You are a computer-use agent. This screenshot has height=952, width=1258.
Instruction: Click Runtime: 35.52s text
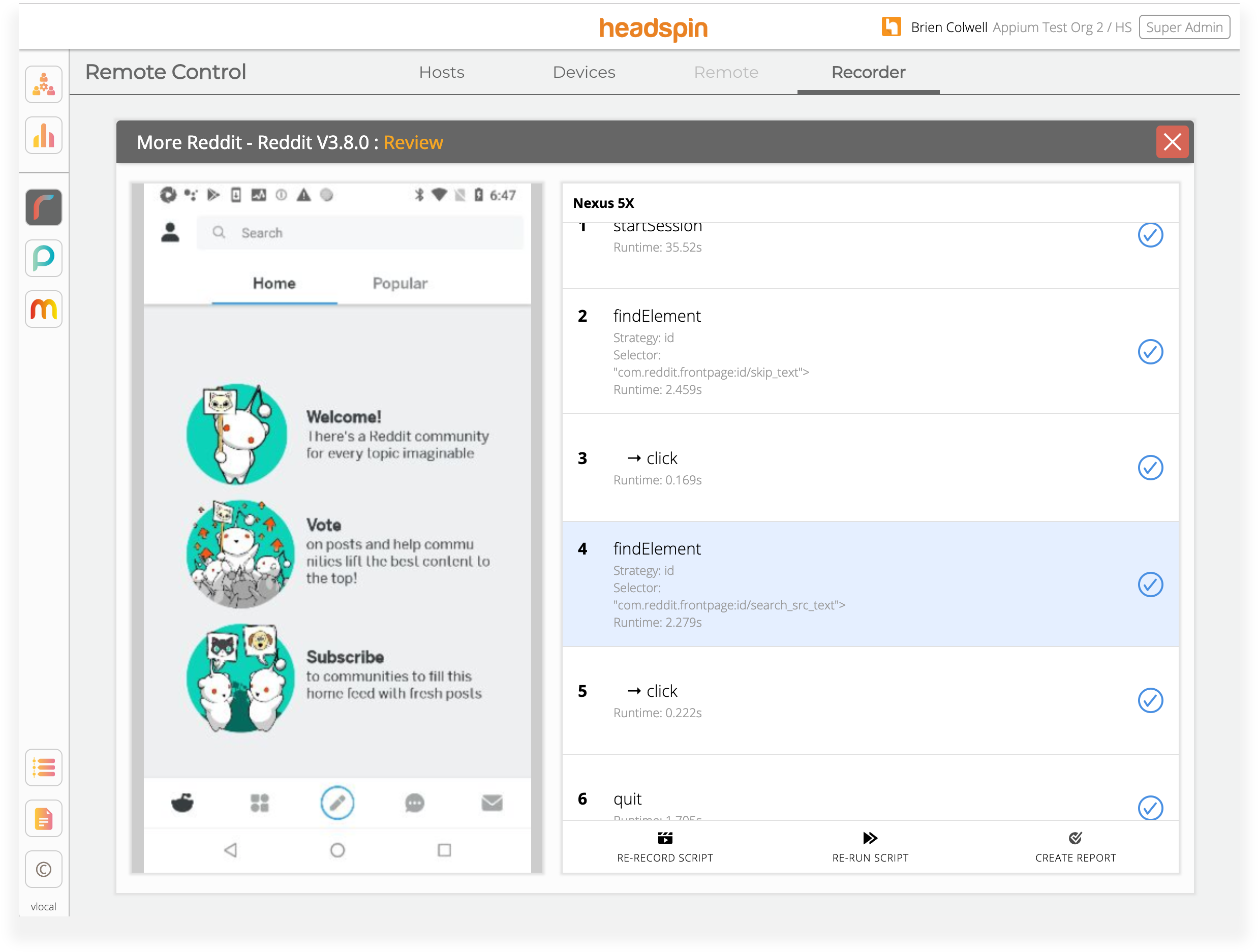point(657,248)
